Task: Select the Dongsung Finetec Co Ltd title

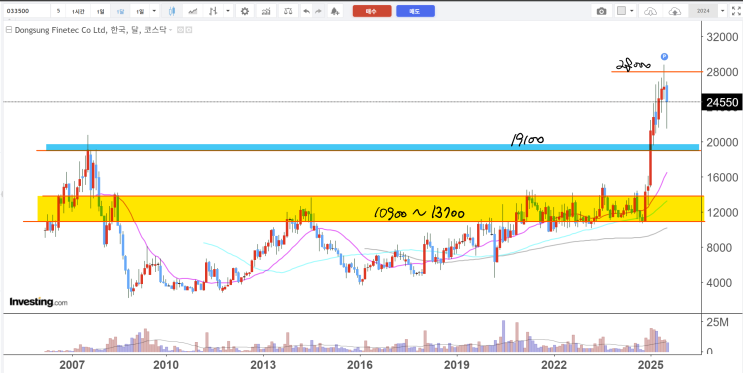Action: pos(62,30)
